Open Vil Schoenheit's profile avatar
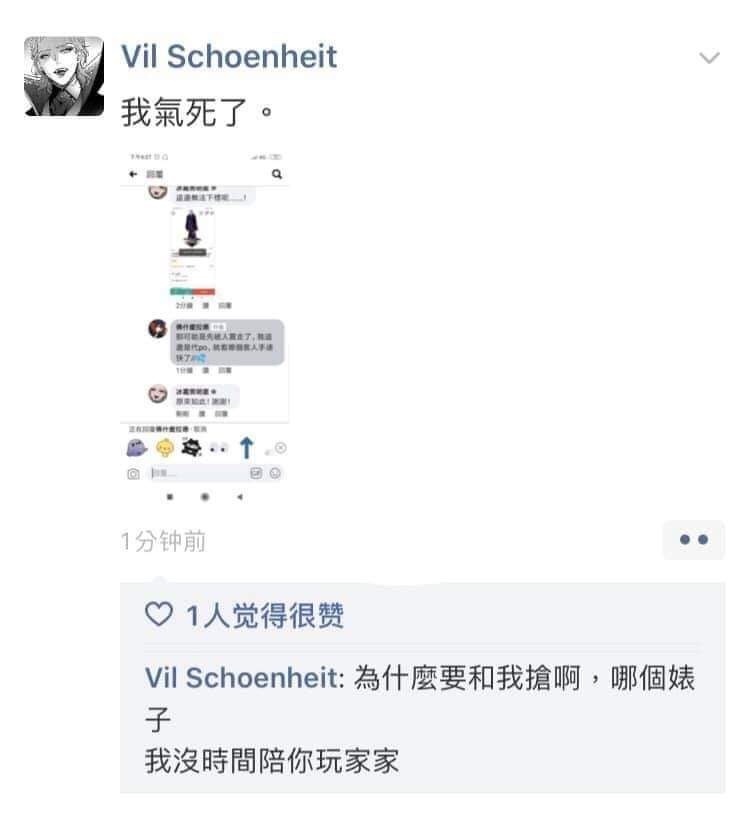The height and width of the screenshot is (825, 750). tap(64, 76)
